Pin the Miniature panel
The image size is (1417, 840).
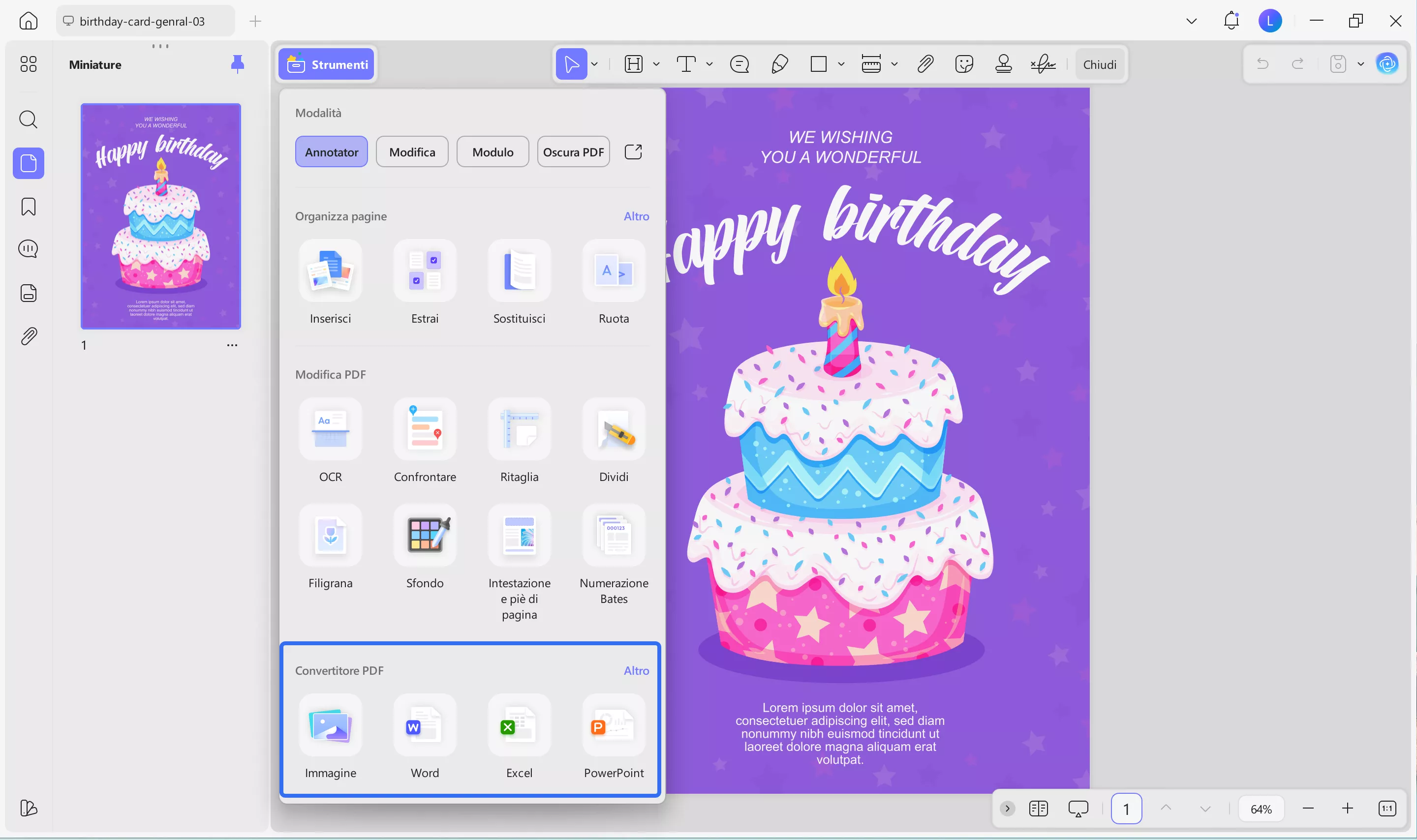click(237, 64)
